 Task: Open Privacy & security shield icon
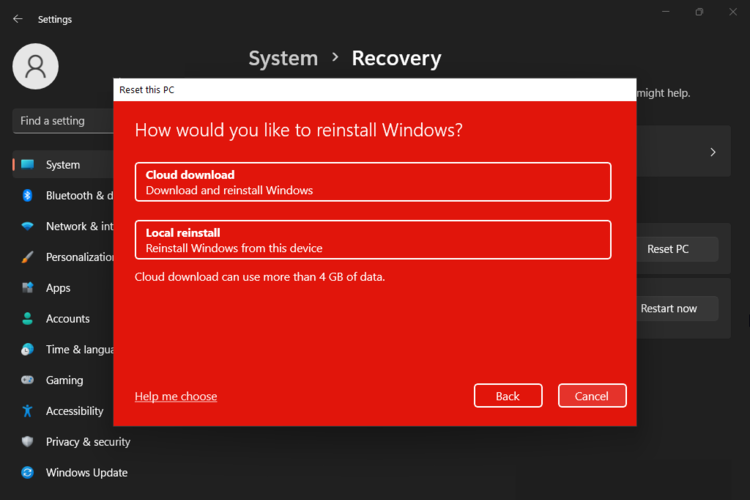[27, 442]
